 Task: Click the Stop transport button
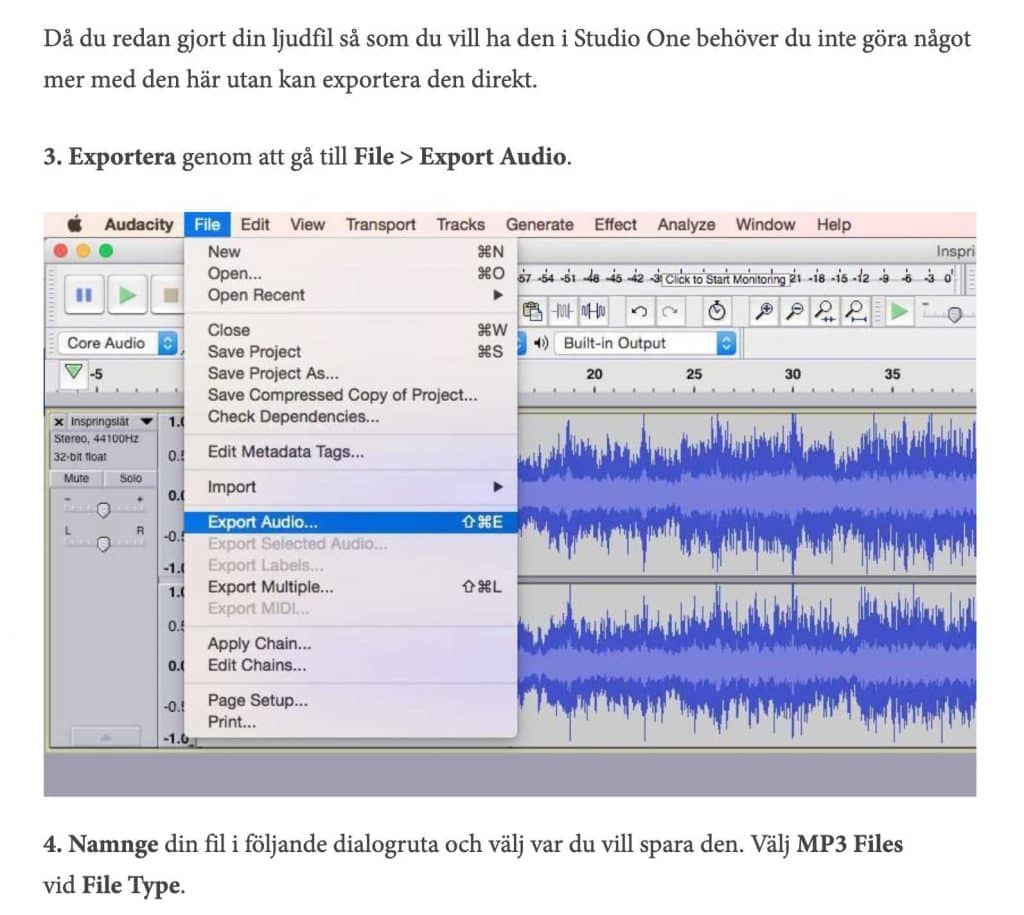click(168, 295)
